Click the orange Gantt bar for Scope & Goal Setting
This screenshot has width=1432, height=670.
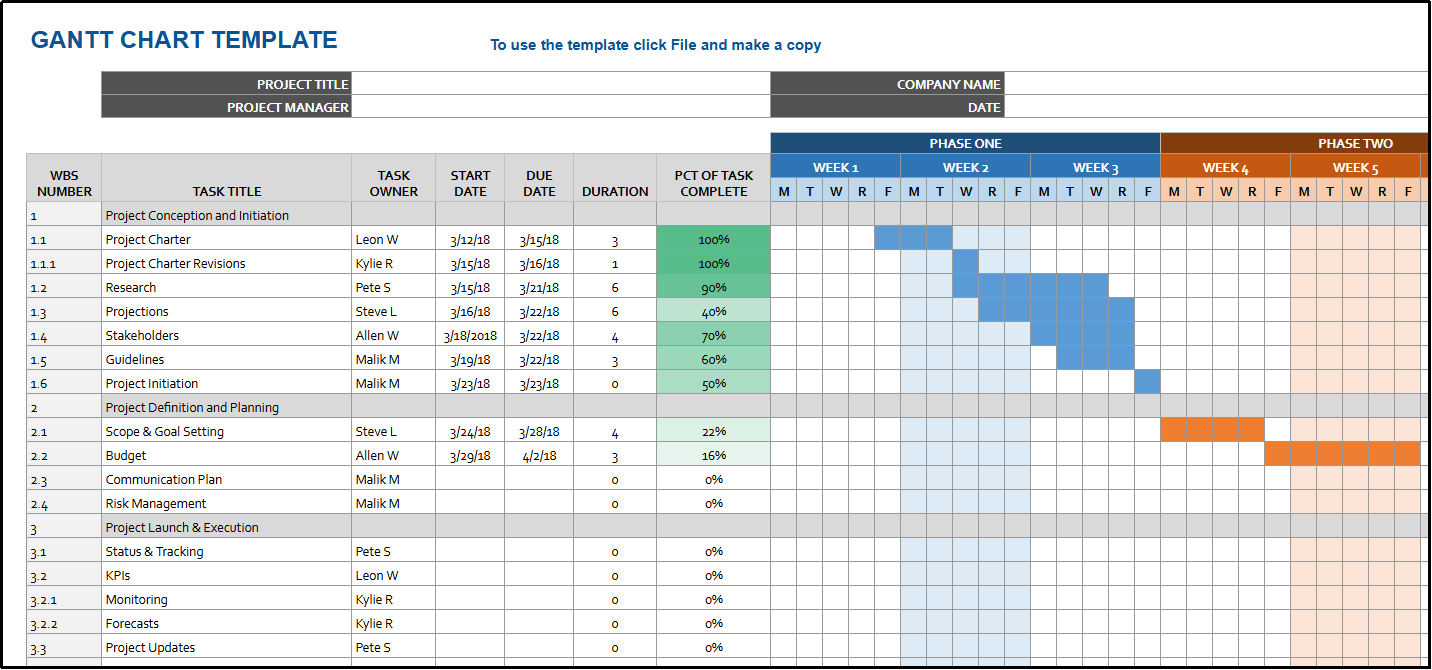click(1211, 431)
